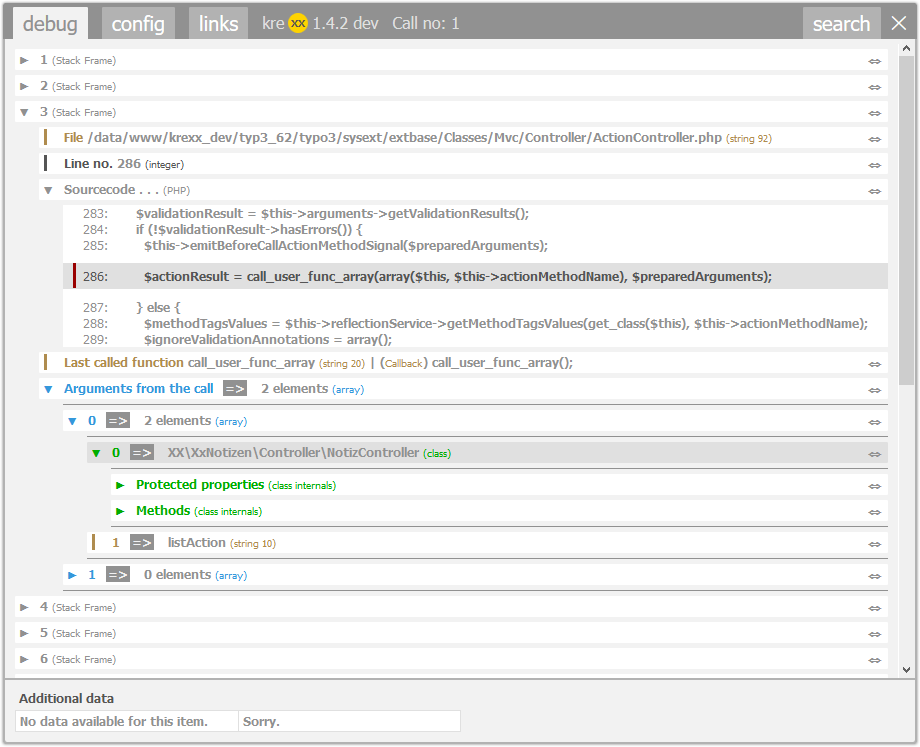Click the => icon beside NotizController
This screenshot has width=920, height=747.
click(141, 452)
